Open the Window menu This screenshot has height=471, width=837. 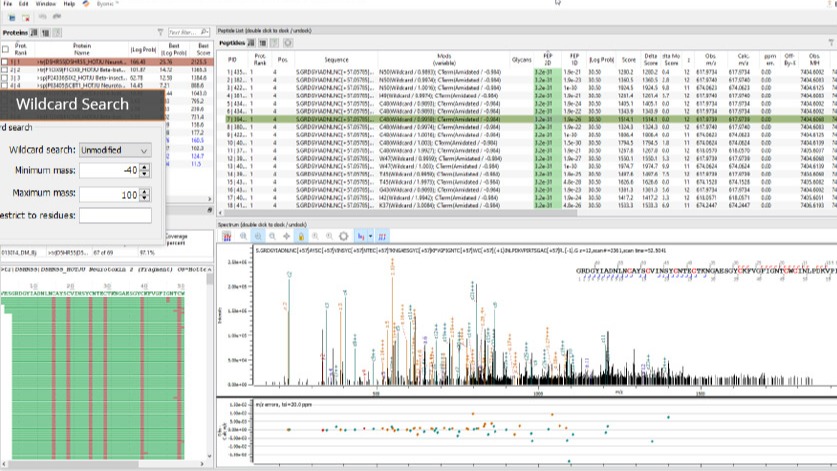(46, 4)
